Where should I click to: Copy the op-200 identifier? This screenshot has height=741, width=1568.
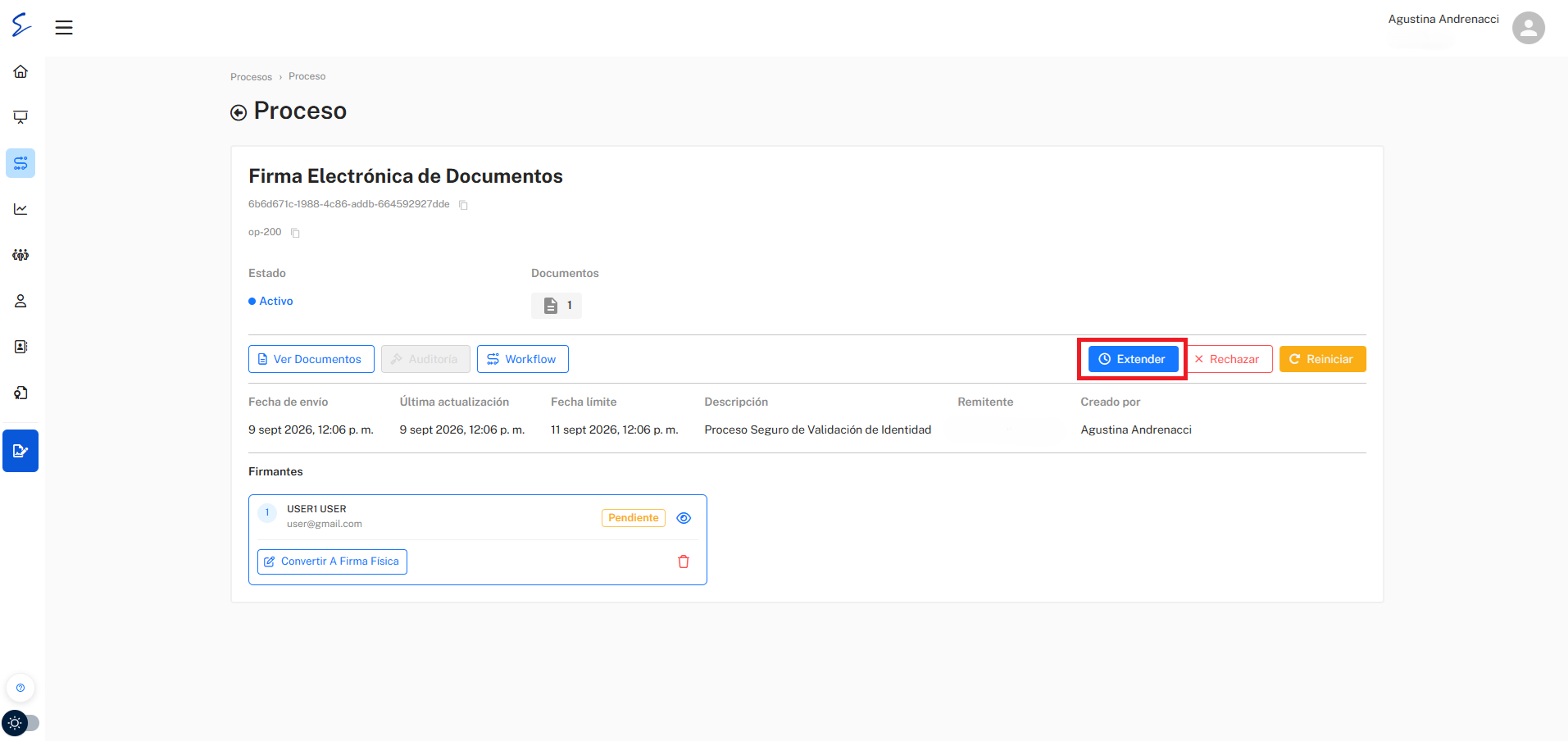pyautogui.click(x=295, y=233)
